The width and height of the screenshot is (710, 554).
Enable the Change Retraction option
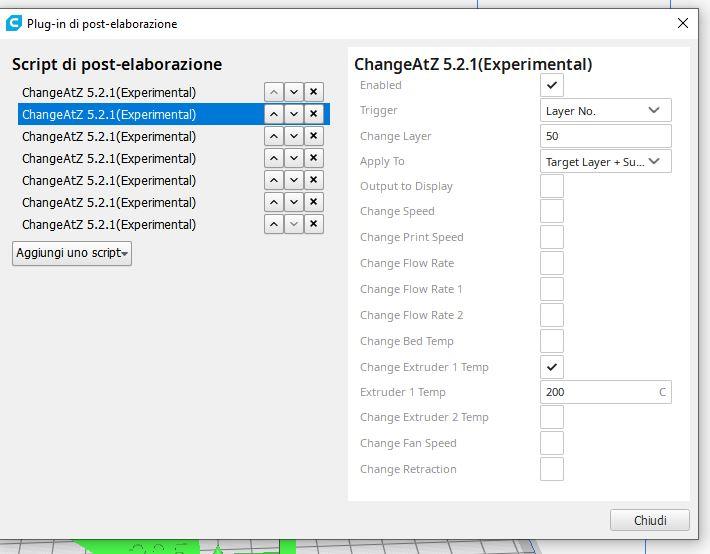pos(552,469)
